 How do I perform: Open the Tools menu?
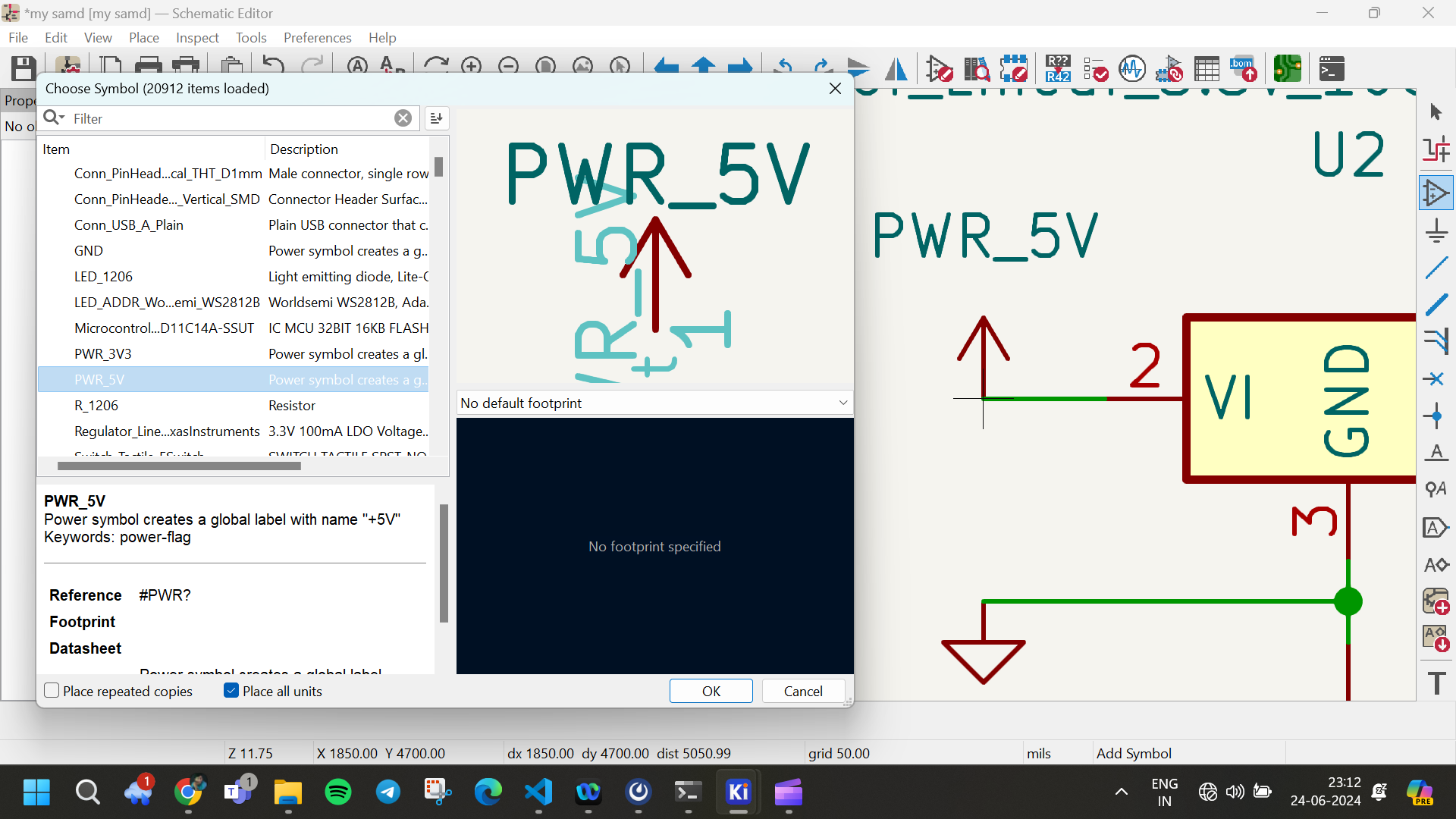tap(251, 38)
